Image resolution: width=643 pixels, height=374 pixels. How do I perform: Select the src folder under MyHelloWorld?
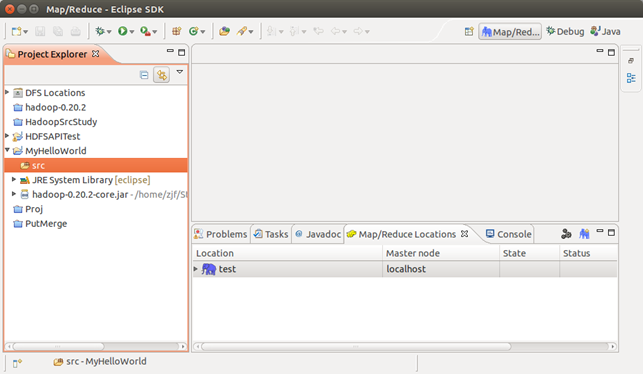tap(96, 165)
